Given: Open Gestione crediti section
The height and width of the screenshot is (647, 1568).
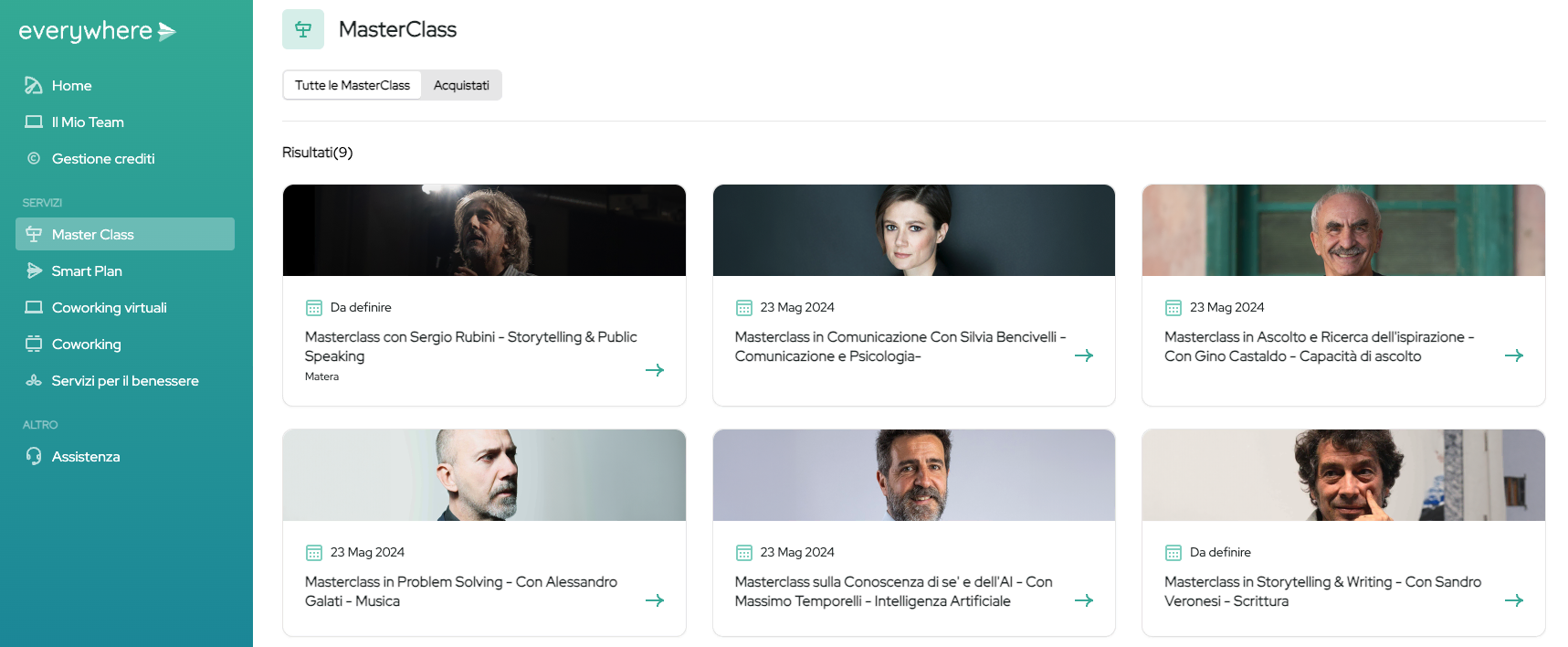Looking at the screenshot, I should 125,158.
